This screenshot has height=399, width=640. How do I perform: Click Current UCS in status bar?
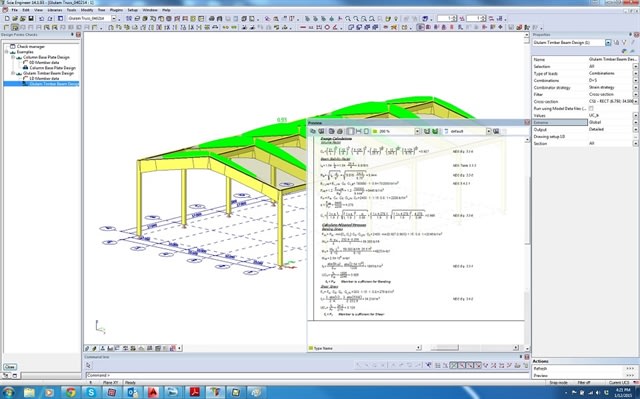(619, 383)
